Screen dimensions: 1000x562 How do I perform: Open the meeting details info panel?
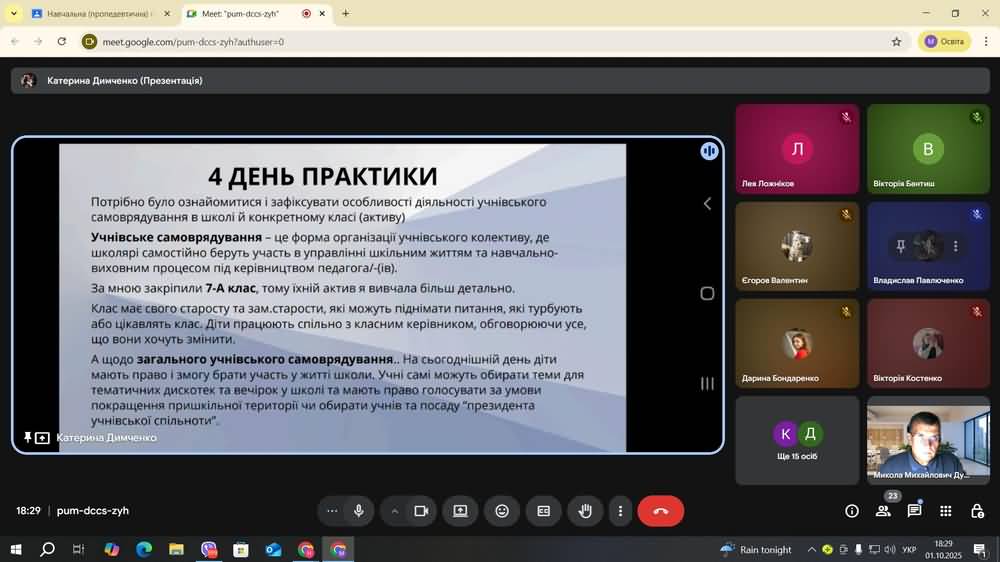pyautogui.click(x=852, y=511)
